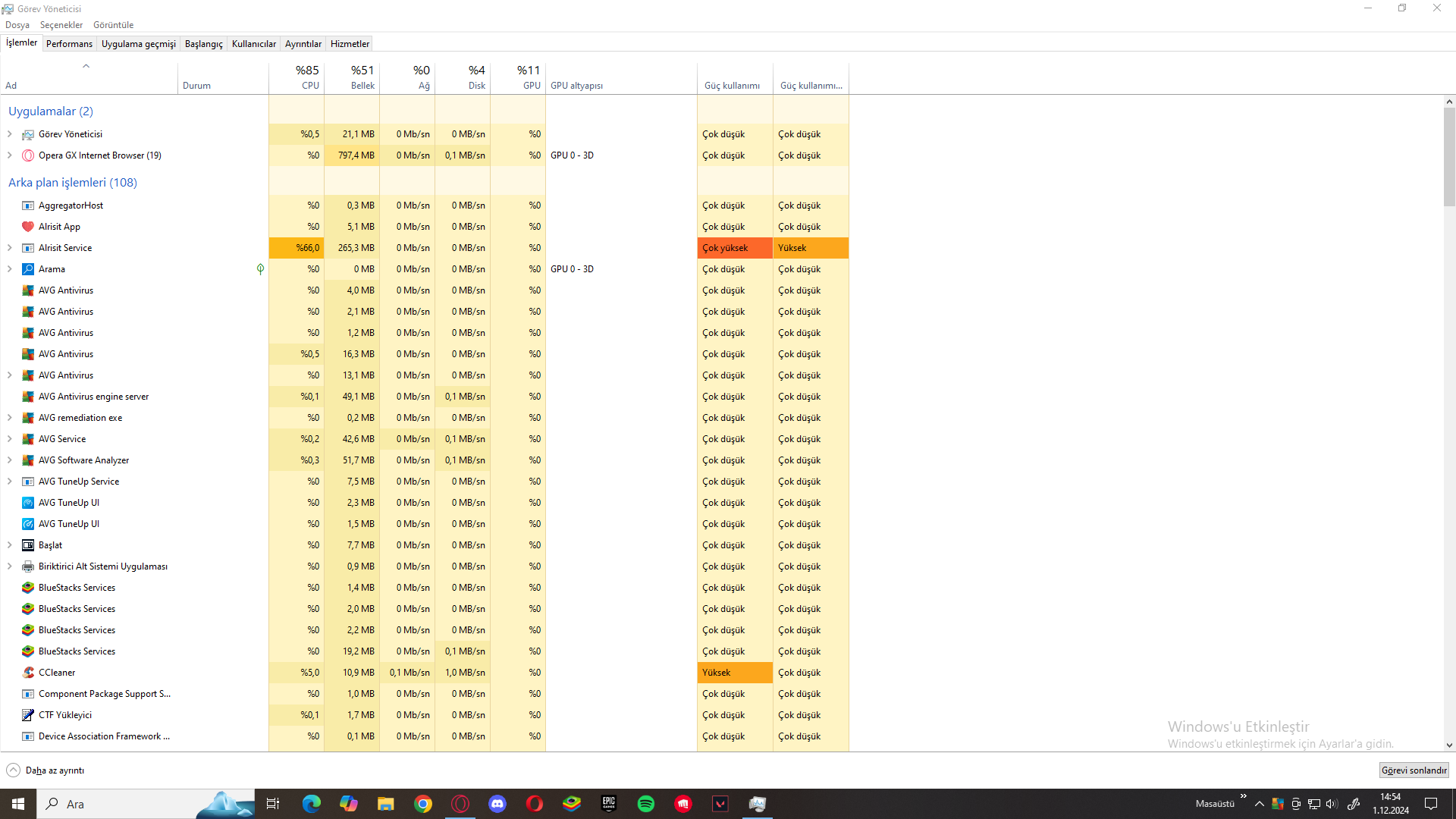Open the Seçenekler menu
The width and height of the screenshot is (1456, 819).
click(61, 25)
